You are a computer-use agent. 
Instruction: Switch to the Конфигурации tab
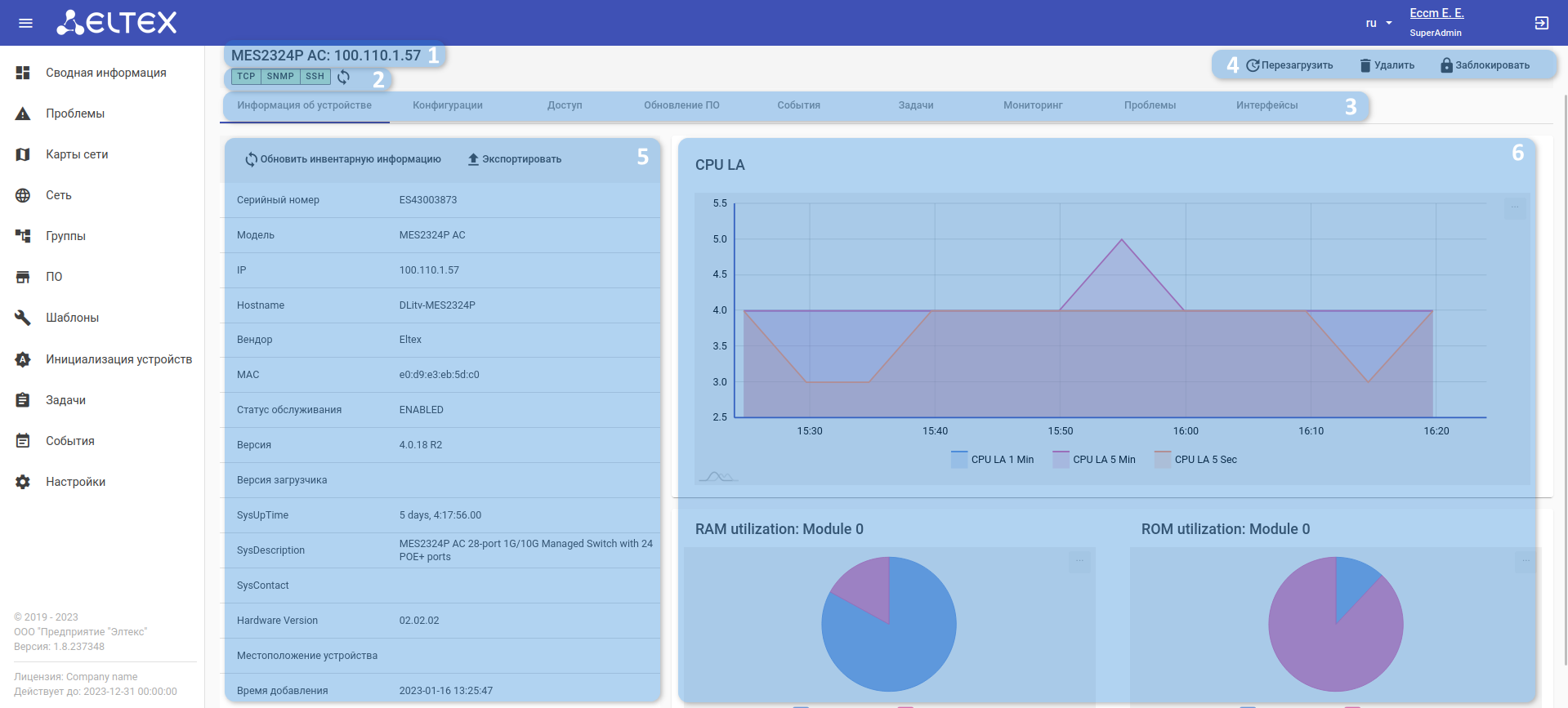pyautogui.click(x=448, y=105)
